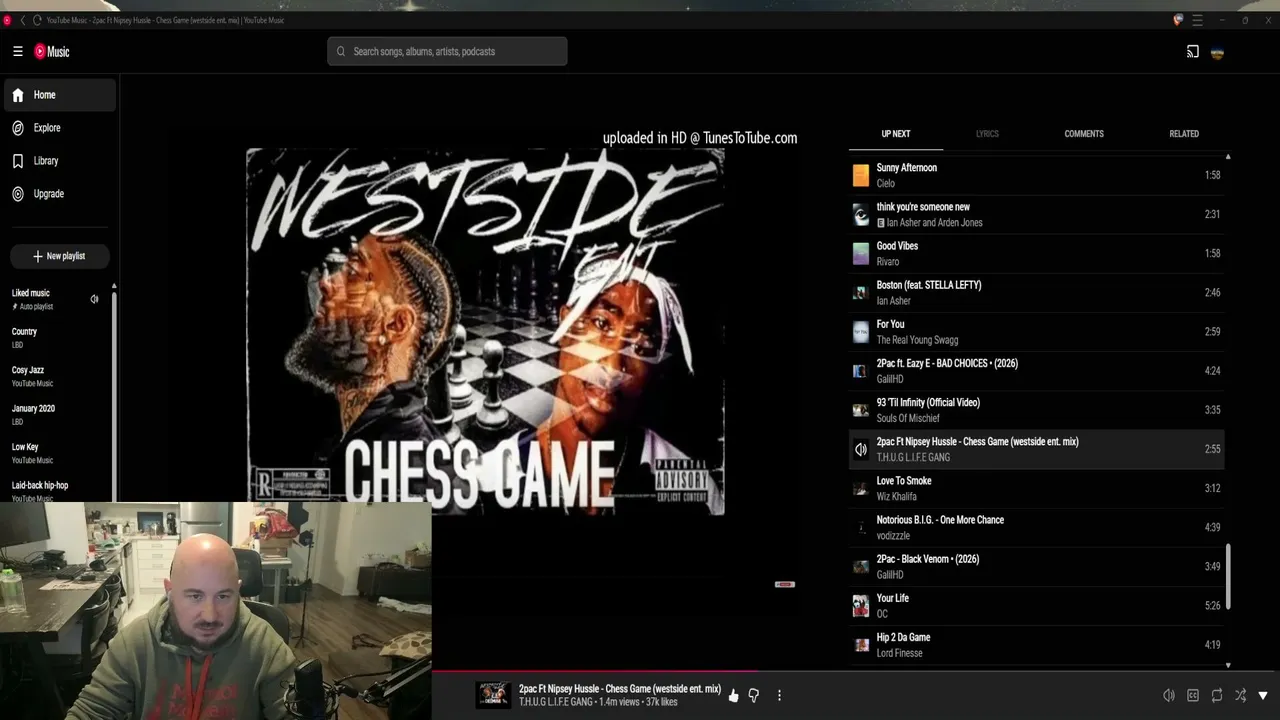Reload the page with the refresh icon
Image resolution: width=1280 pixels, height=720 pixels.
37,20
